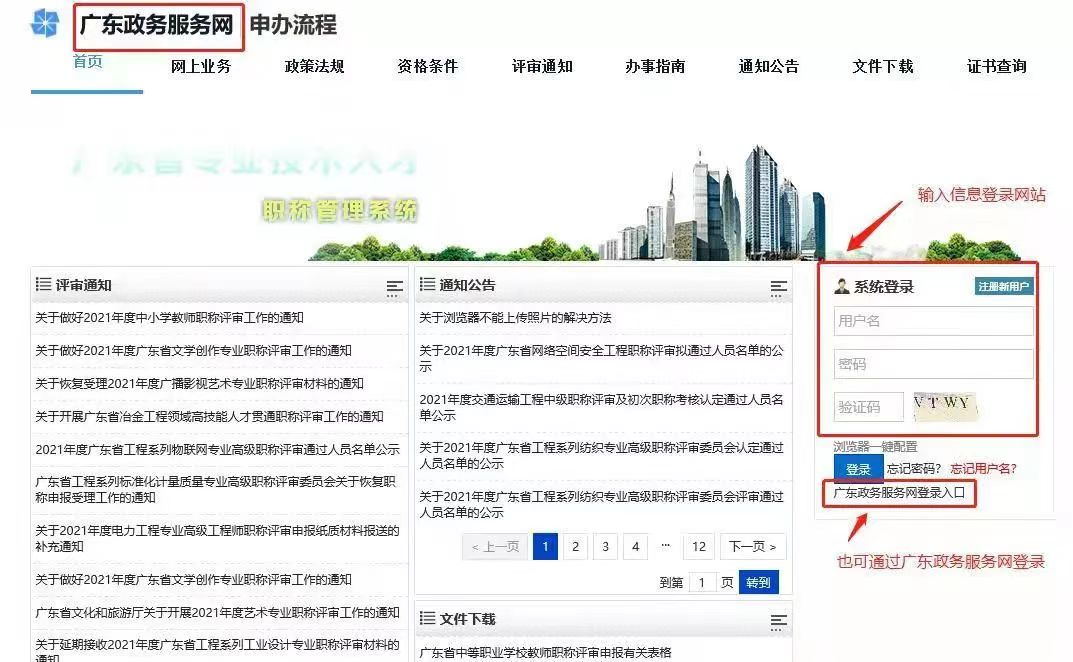
Task: Click the 注册新用户 button
Action: tap(1004, 287)
